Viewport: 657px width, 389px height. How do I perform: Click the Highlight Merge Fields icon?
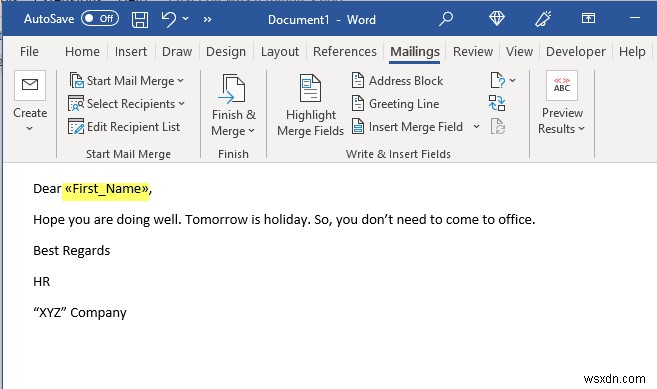310,88
